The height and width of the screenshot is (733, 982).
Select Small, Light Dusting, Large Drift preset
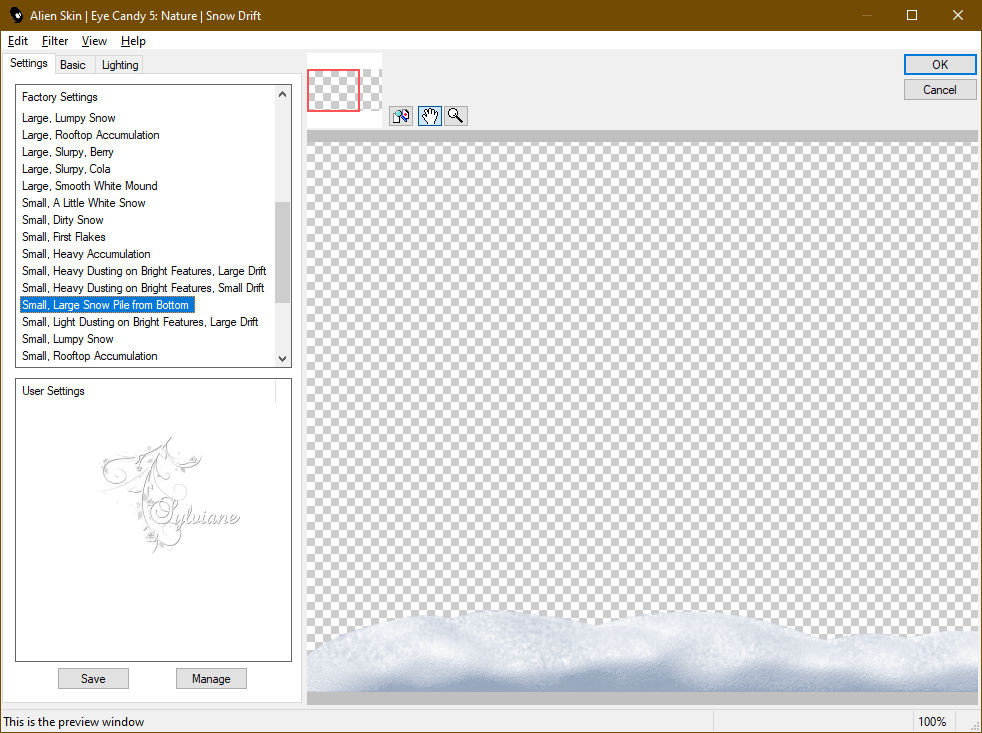[140, 321]
